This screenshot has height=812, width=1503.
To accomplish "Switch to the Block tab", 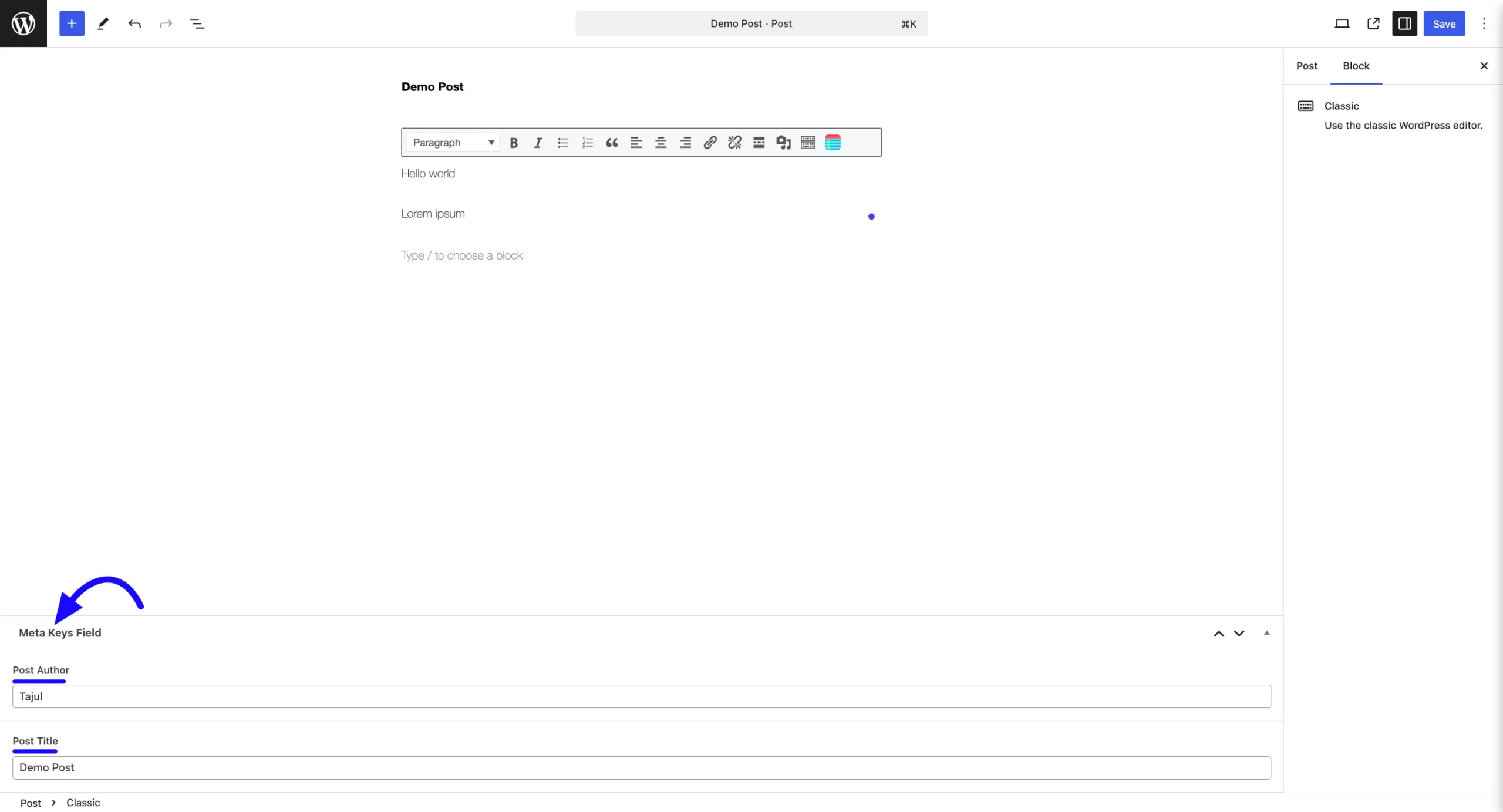I will pyautogui.click(x=1356, y=66).
